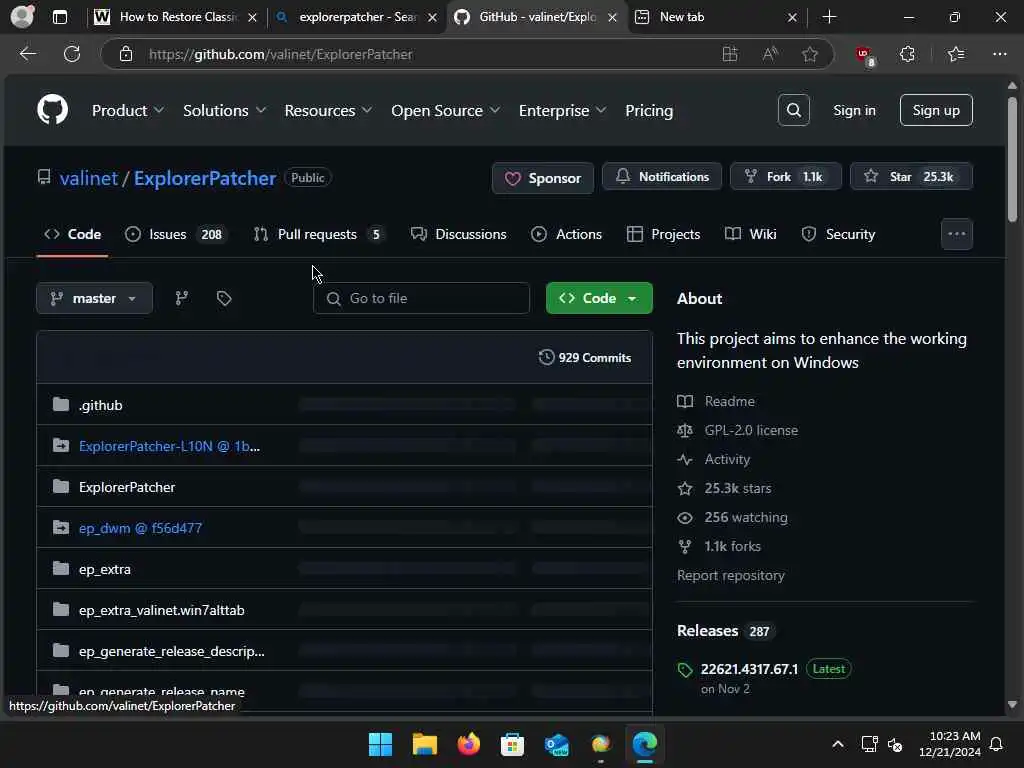The image size is (1024, 768).
Task: Open the Discussions tab
Action: 458,234
